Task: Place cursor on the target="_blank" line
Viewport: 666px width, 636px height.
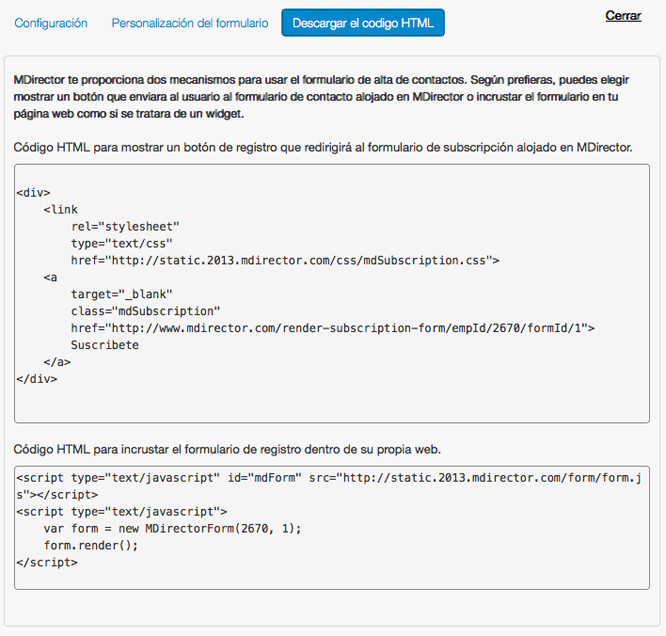Action: point(122,294)
